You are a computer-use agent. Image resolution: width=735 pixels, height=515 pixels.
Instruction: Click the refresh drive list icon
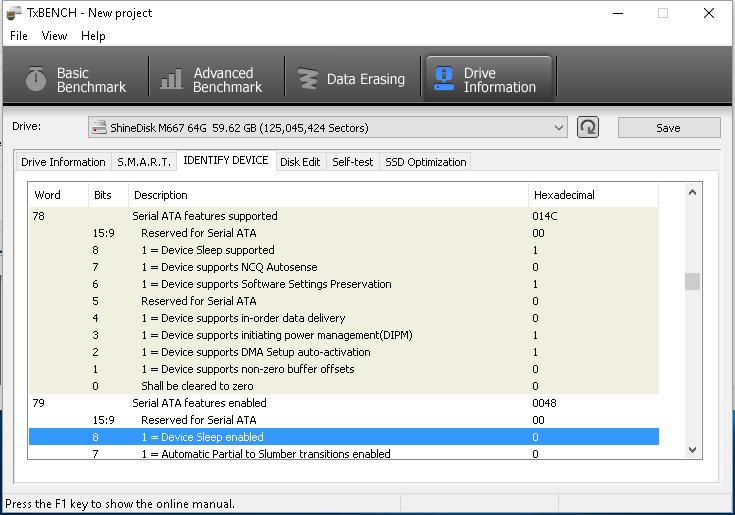click(589, 127)
